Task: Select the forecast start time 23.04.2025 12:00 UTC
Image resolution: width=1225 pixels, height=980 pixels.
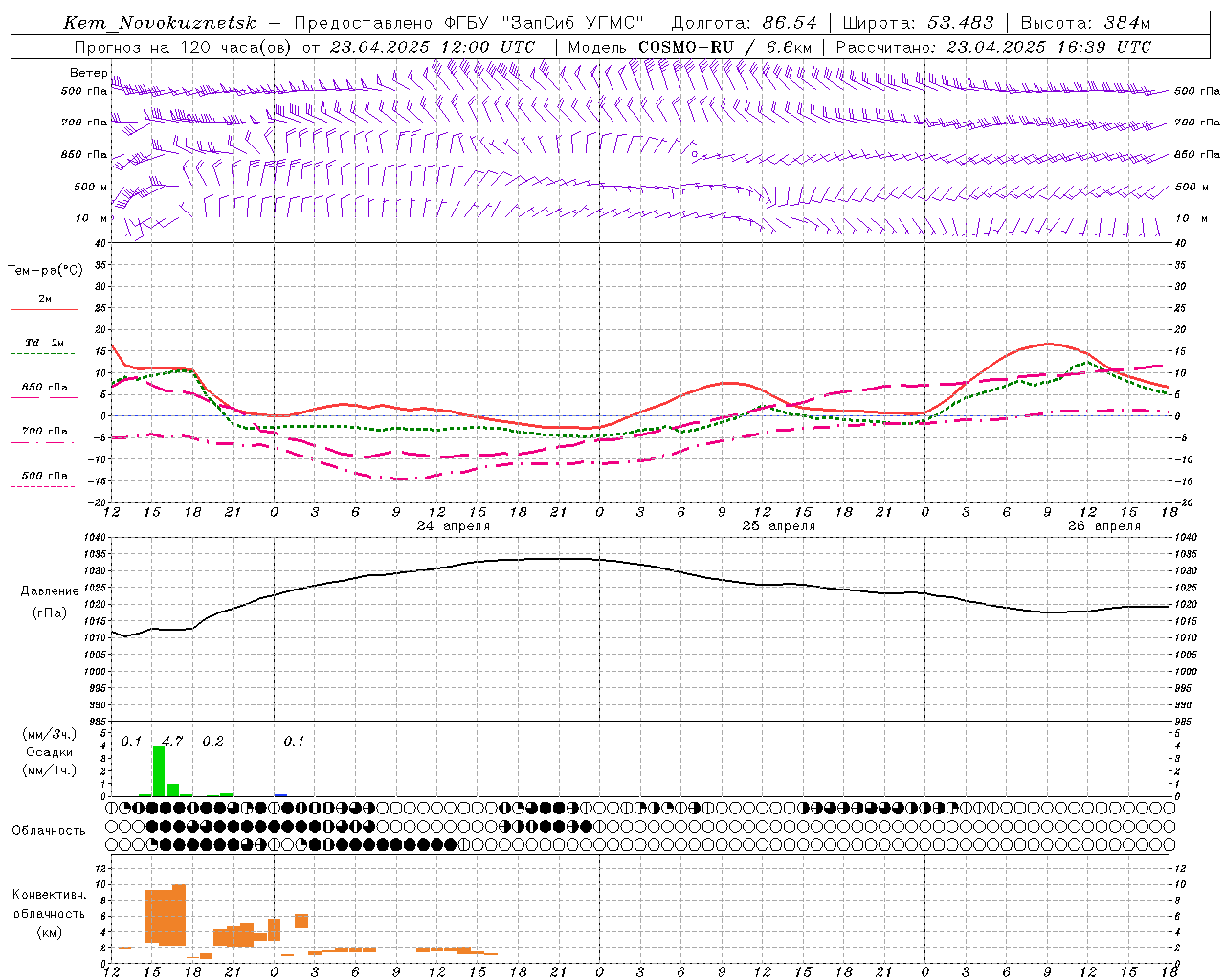Action: 432,47
